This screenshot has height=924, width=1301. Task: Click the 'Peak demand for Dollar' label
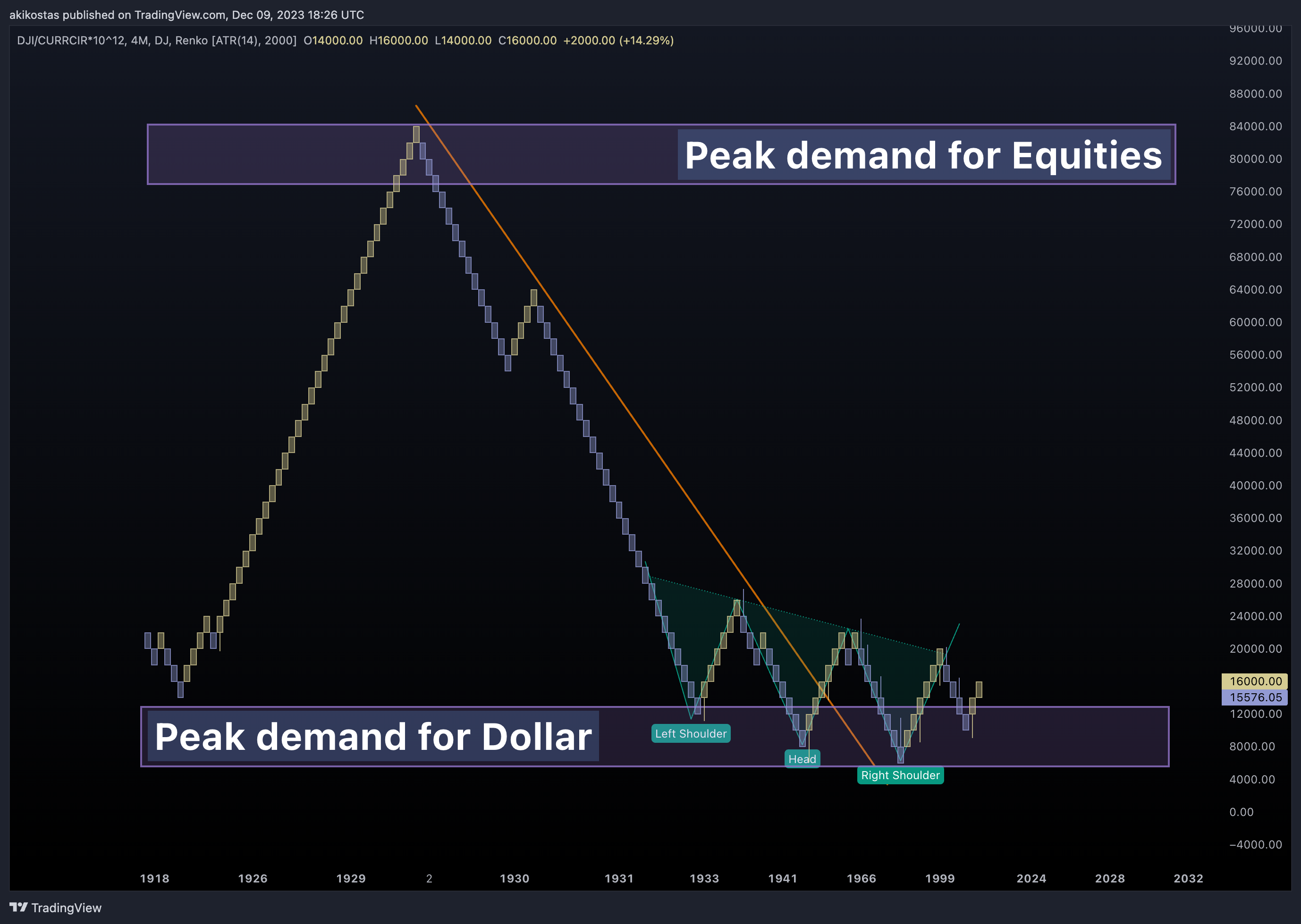coord(373,736)
